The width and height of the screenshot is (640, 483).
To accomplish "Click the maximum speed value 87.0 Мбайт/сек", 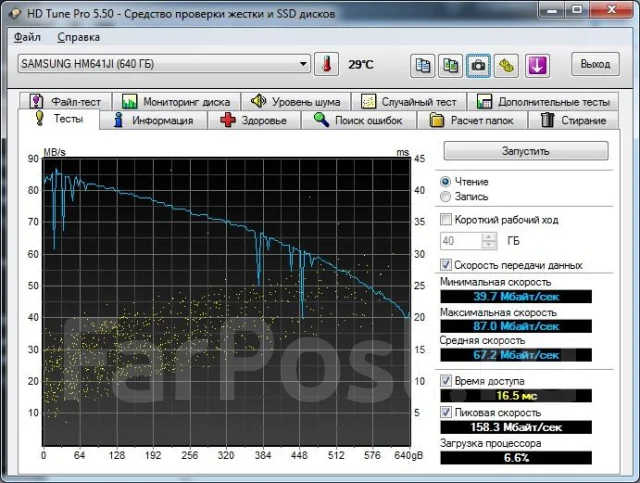I will click(516, 326).
